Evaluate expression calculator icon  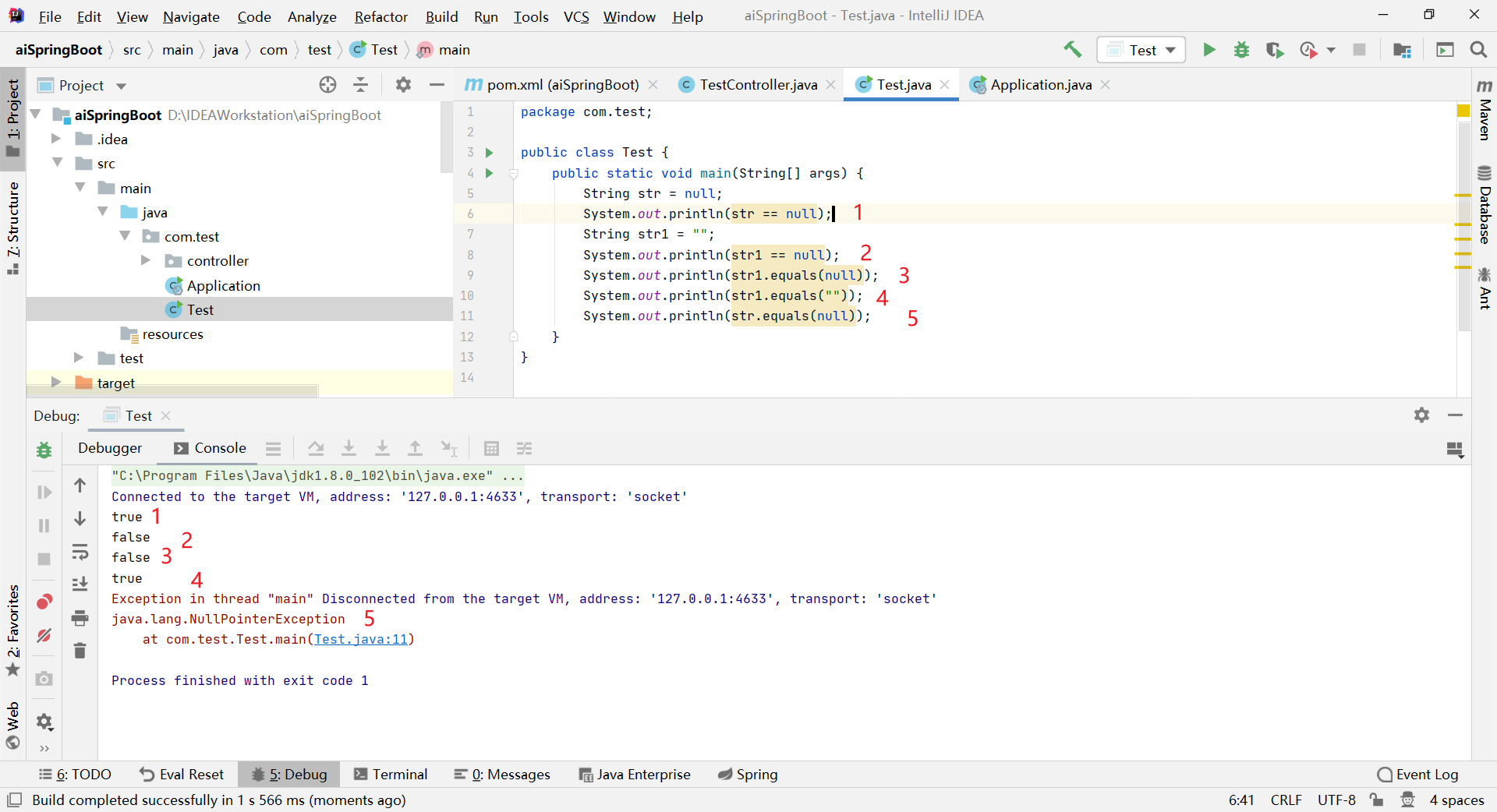(491, 448)
